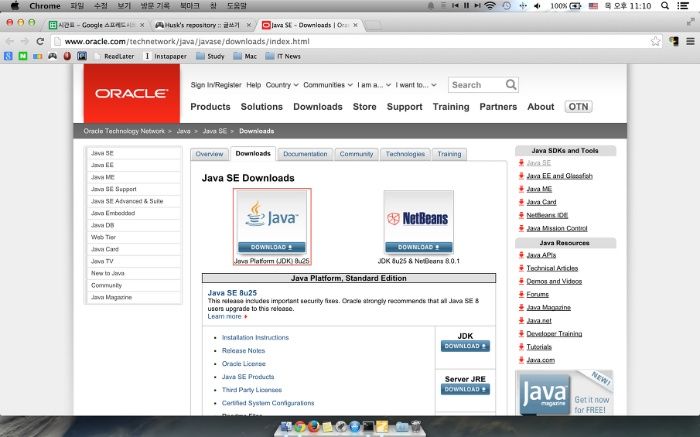Open the Notification Center icon
This screenshot has height=437, width=700.
683,6
